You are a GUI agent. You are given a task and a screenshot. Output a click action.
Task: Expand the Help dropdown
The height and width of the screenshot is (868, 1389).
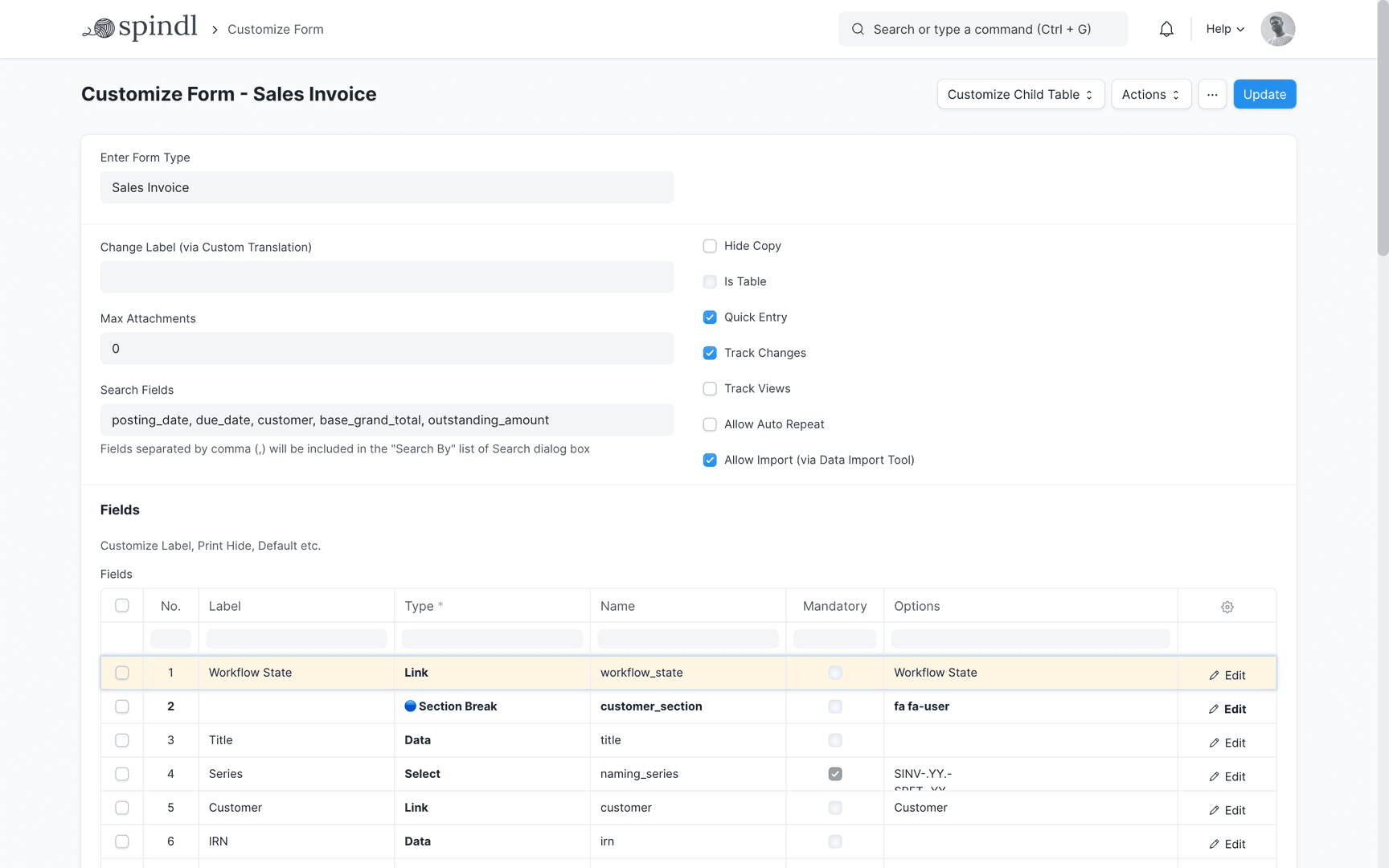pos(1223,29)
